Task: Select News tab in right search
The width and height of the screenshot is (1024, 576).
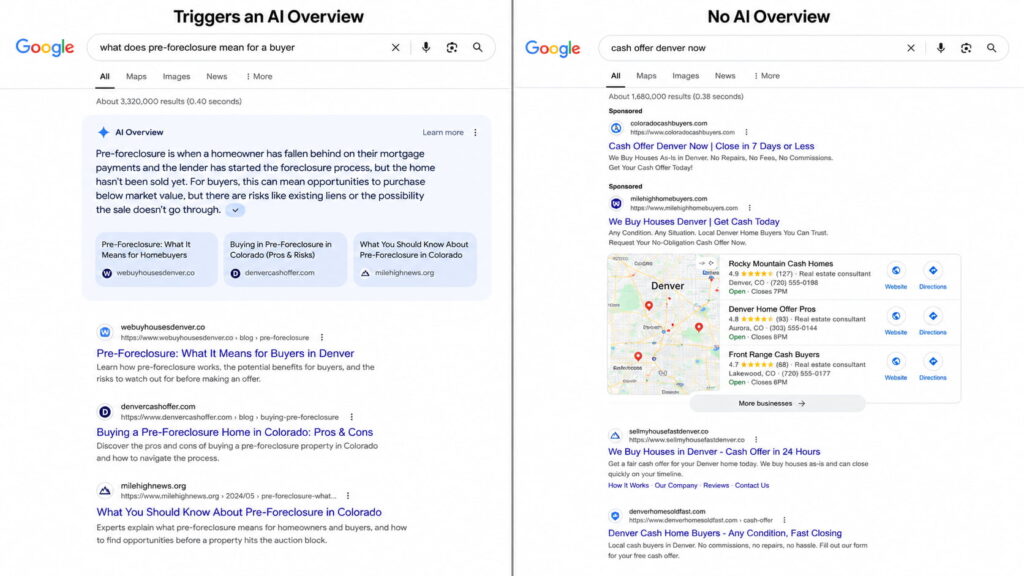Action: click(725, 76)
